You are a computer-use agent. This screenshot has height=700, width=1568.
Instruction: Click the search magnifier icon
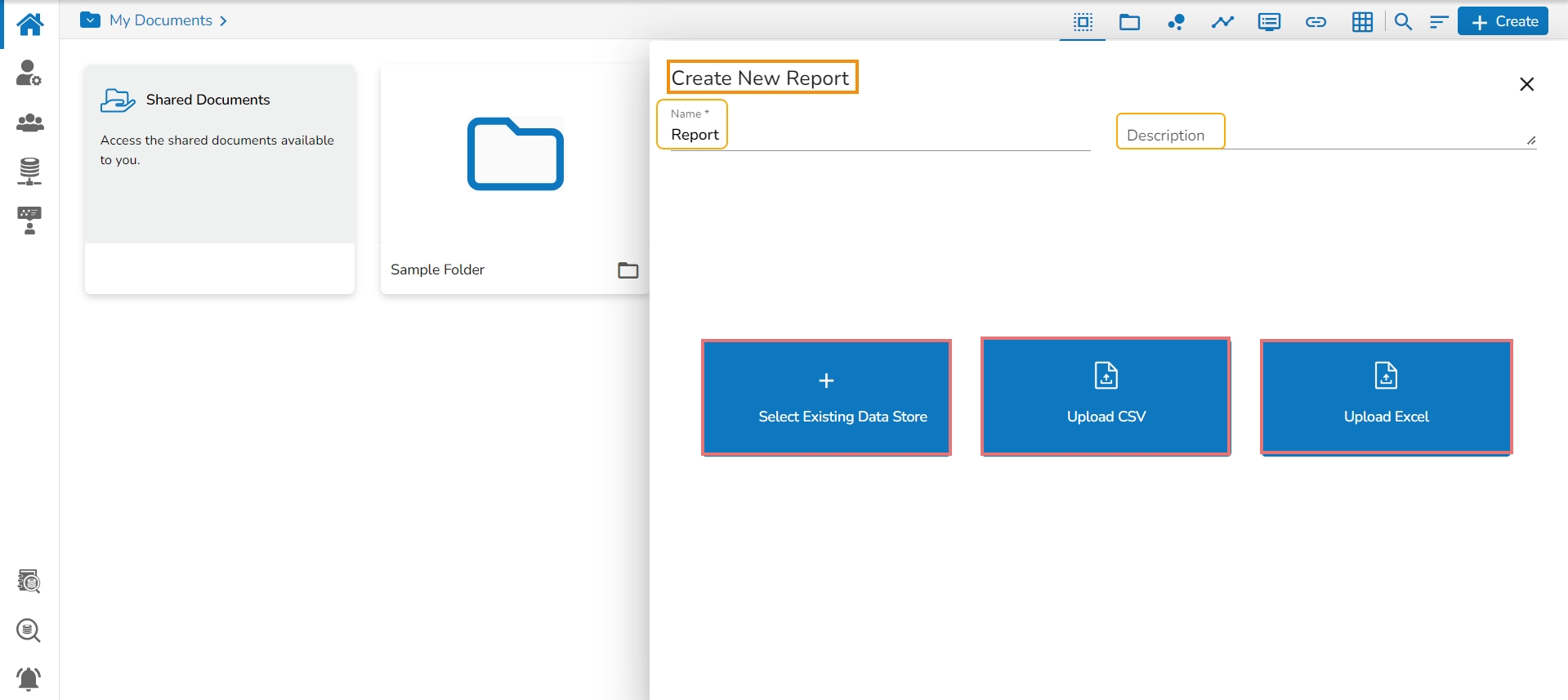1403,22
